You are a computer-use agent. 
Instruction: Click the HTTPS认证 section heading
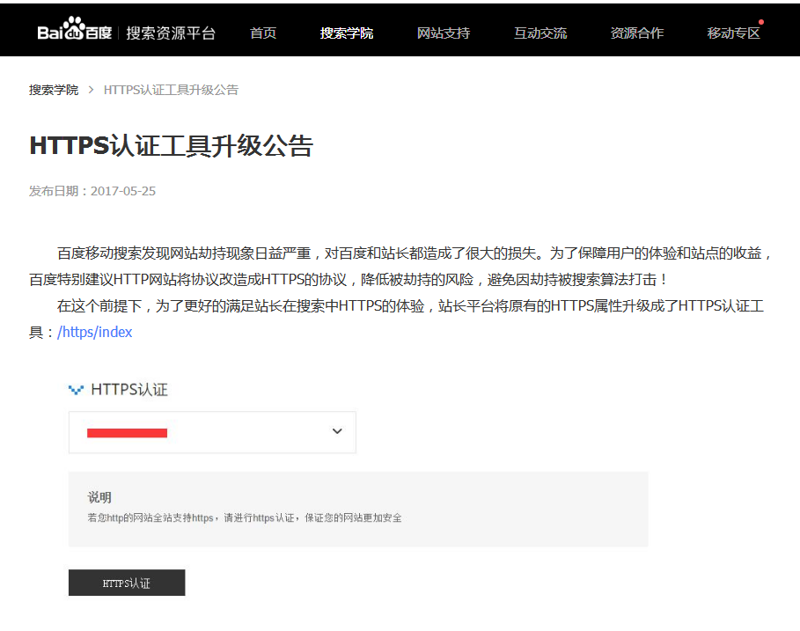click(129, 390)
